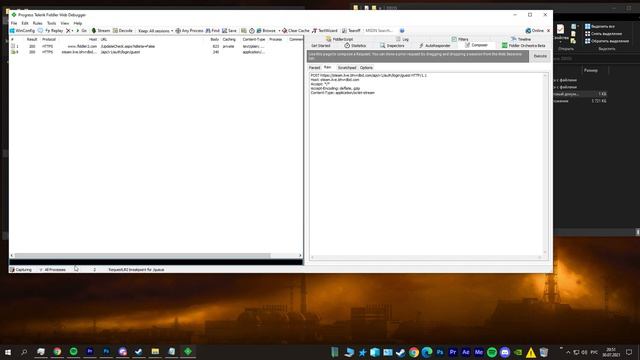
Task: Open the TextWizard tool
Action: pos(325,31)
